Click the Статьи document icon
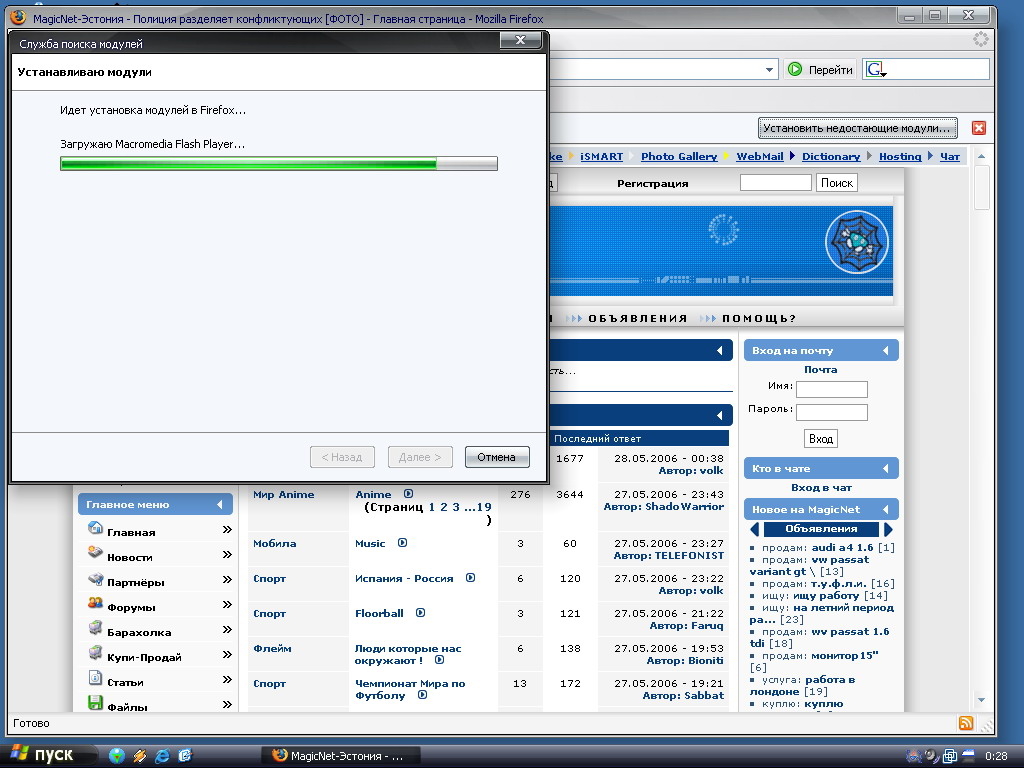Viewport: 1024px width, 768px height. click(x=95, y=678)
